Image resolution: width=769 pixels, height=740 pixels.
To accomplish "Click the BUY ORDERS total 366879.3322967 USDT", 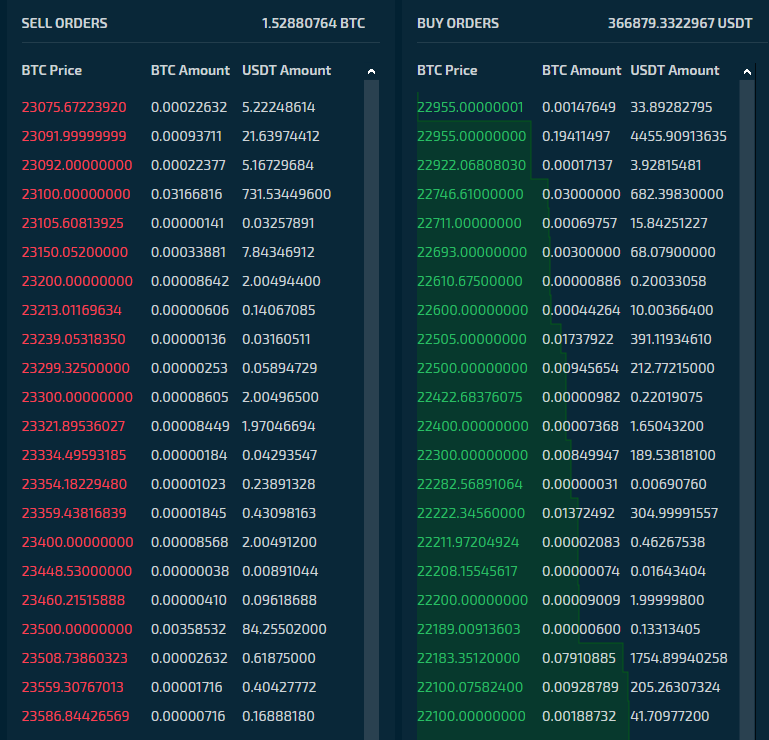I will (x=680, y=23).
